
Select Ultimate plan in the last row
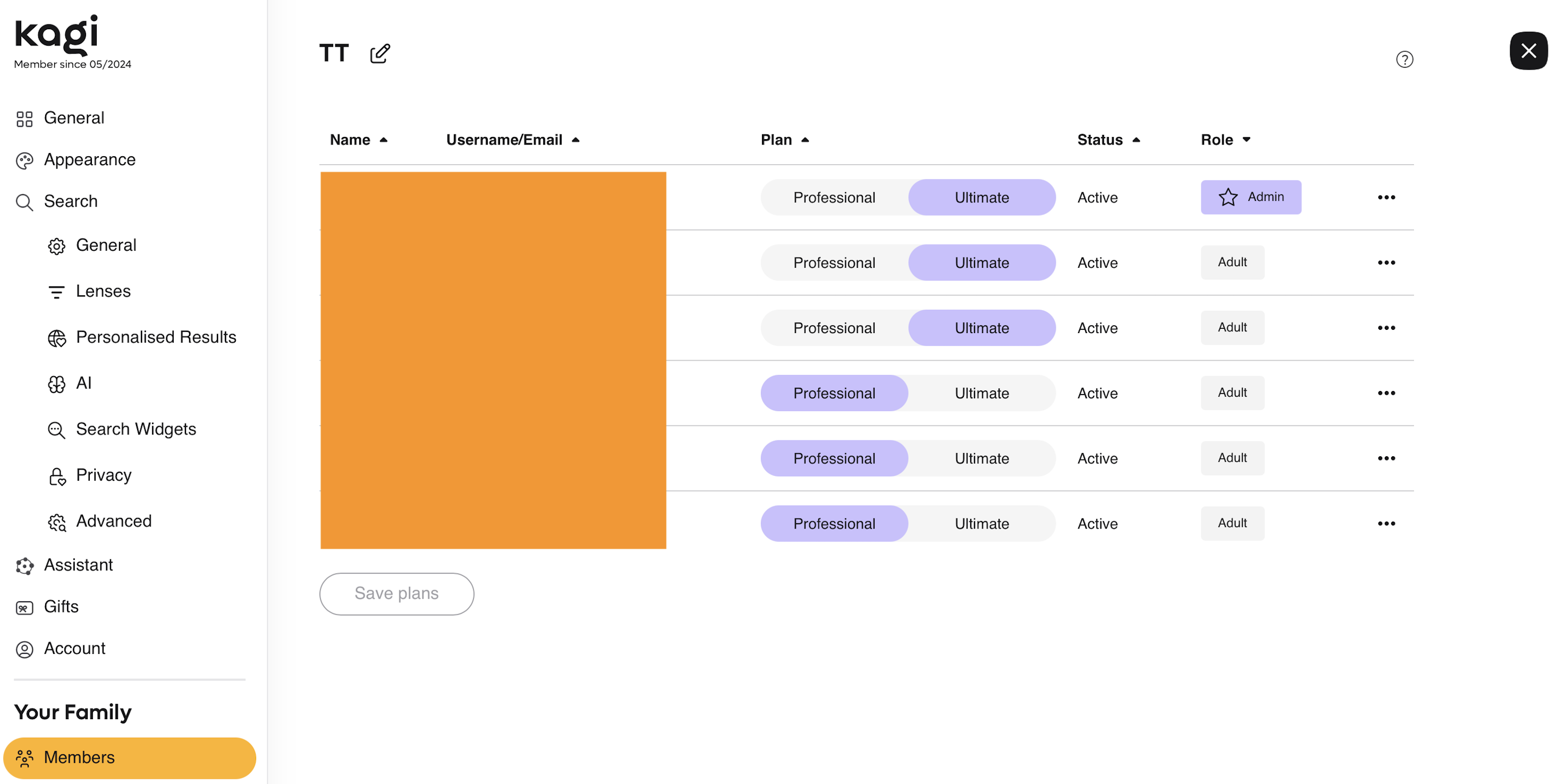point(981,524)
